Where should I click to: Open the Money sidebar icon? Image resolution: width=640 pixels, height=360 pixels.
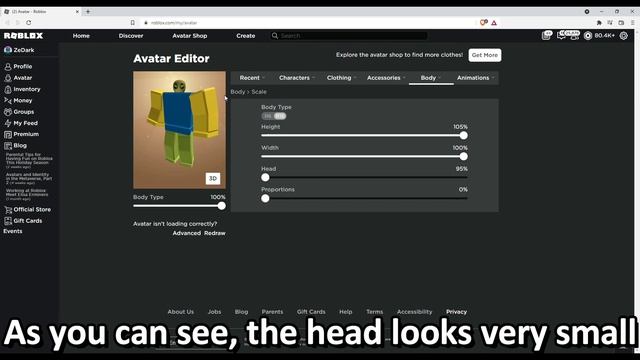(8, 100)
